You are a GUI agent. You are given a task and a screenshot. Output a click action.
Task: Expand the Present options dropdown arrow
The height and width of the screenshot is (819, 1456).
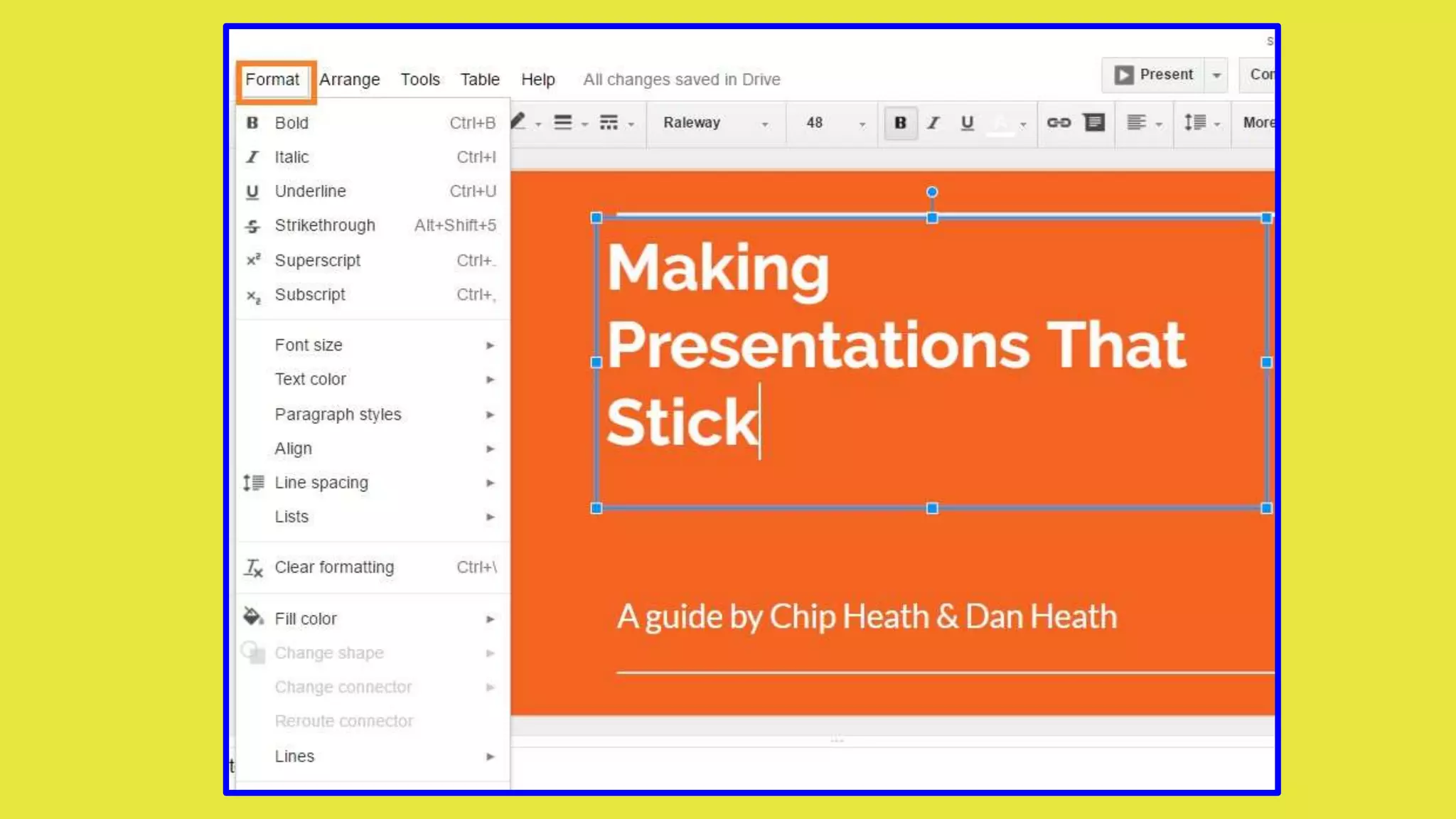pos(1216,75)
